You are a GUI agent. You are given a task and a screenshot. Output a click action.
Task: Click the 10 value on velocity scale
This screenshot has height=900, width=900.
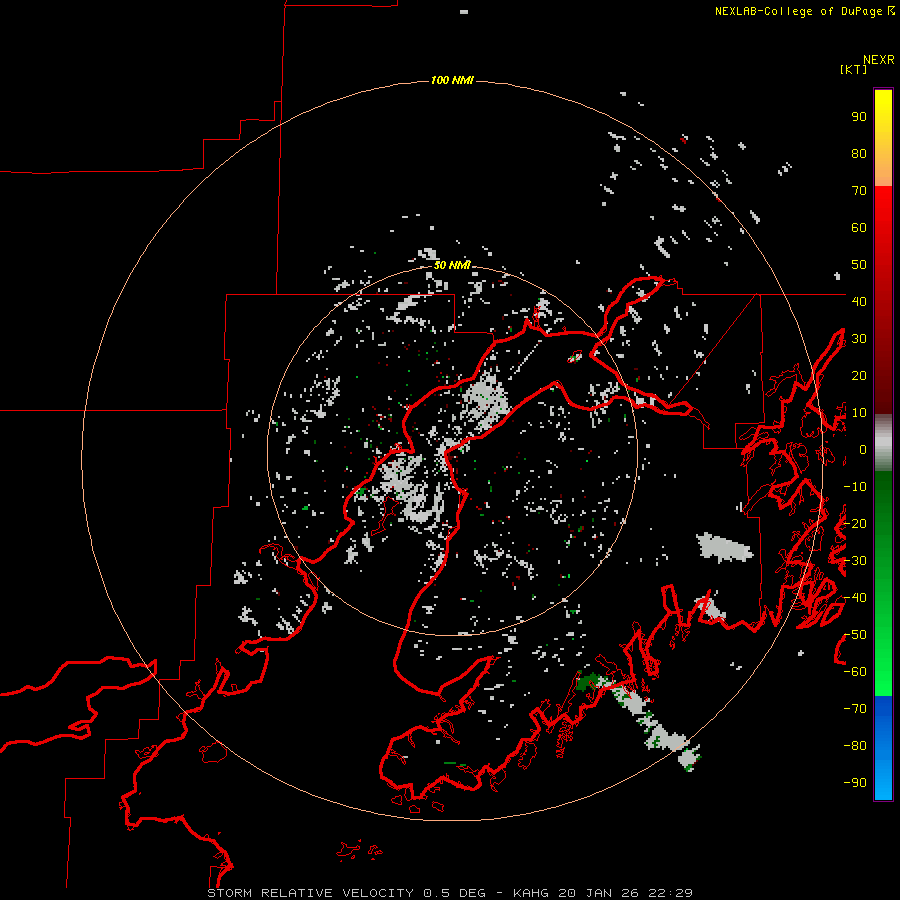point(859,413)
